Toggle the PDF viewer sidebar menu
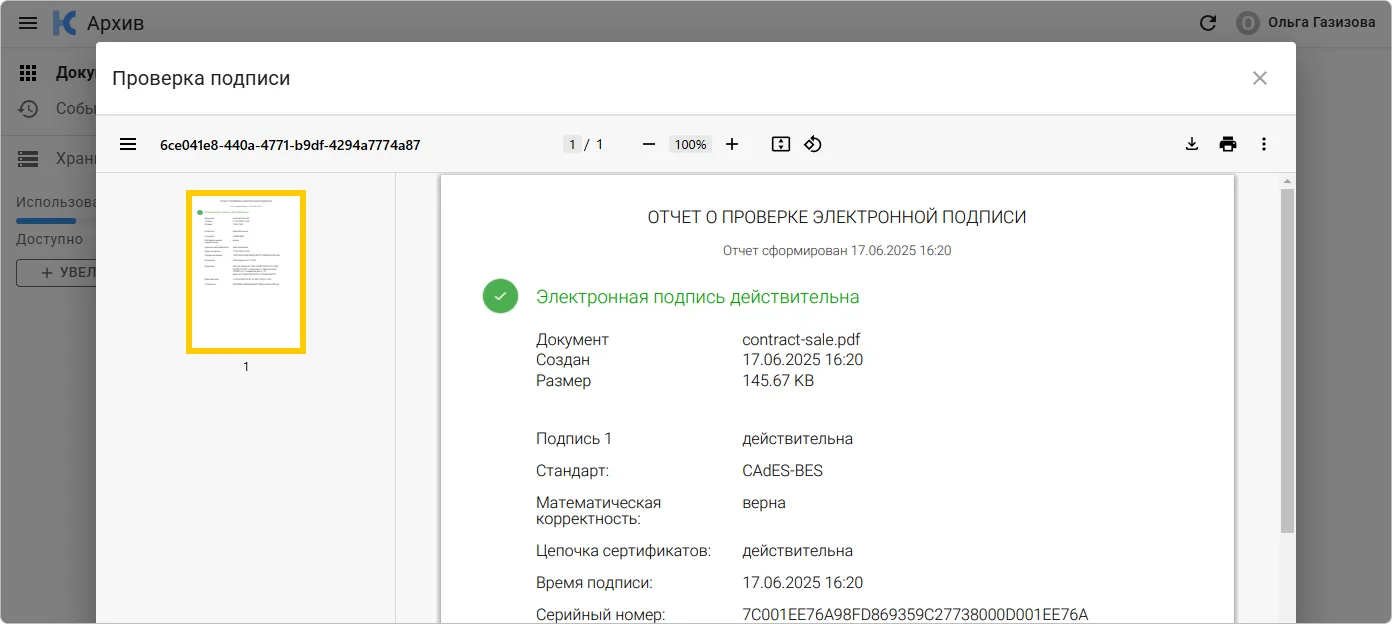Image resolution: width=1392 pixels, height=624 pixels. pyautogui.click(x=128, y=144)
